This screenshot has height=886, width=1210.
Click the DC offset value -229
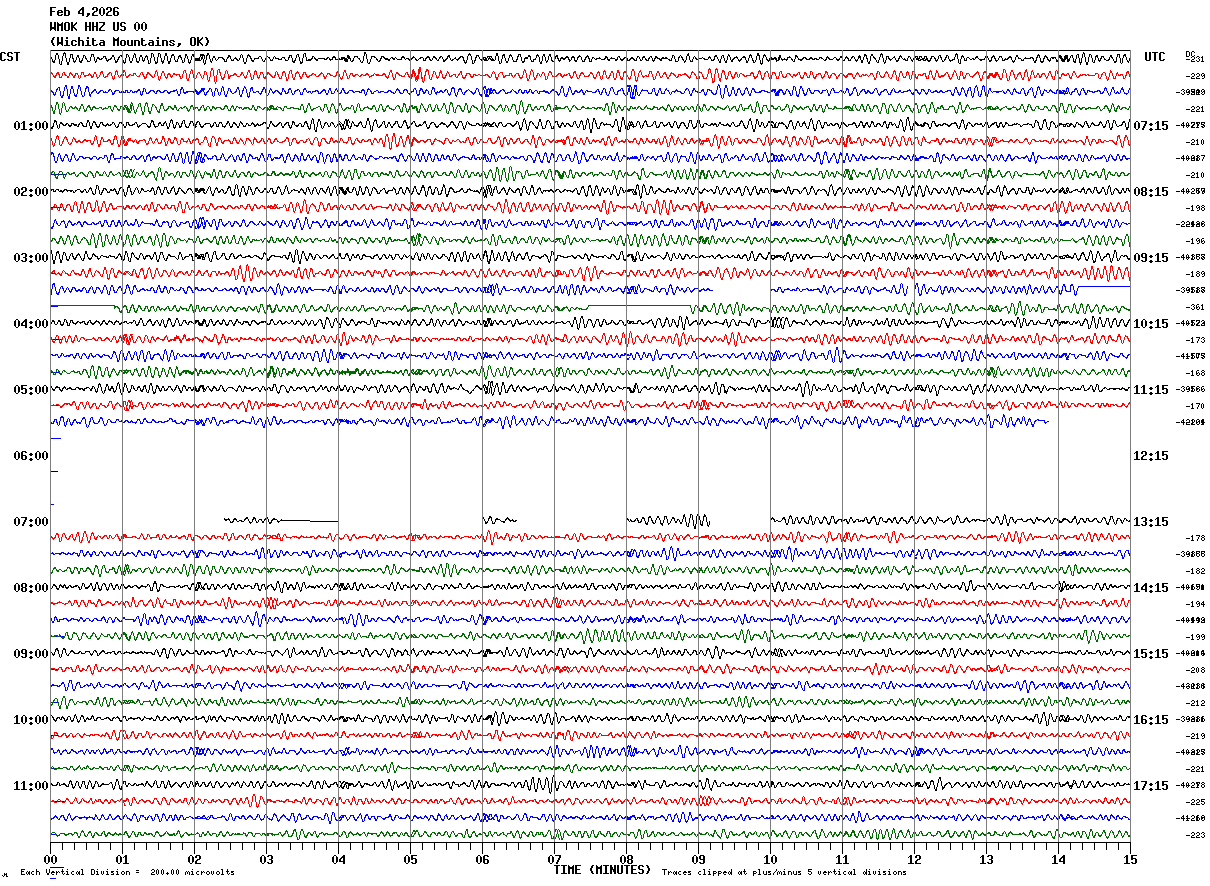(1195, 76)
